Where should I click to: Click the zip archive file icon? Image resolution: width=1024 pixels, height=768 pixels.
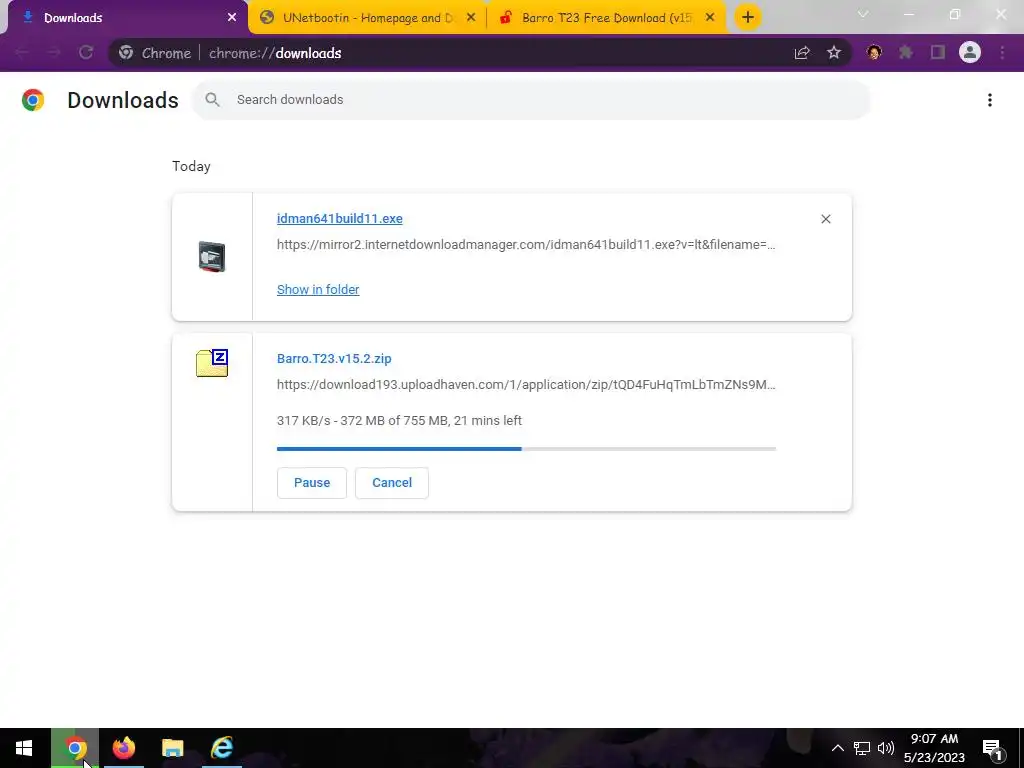(212, 363)
